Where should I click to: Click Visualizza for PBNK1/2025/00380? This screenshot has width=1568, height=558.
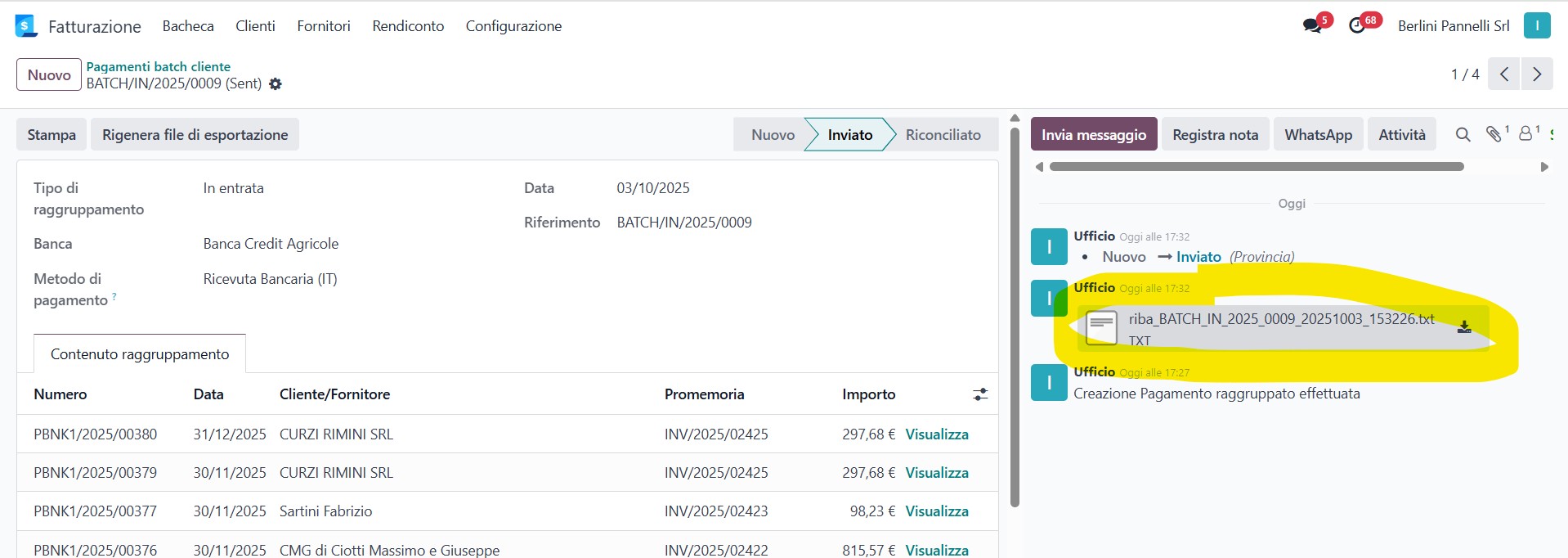tap(937, 434)
